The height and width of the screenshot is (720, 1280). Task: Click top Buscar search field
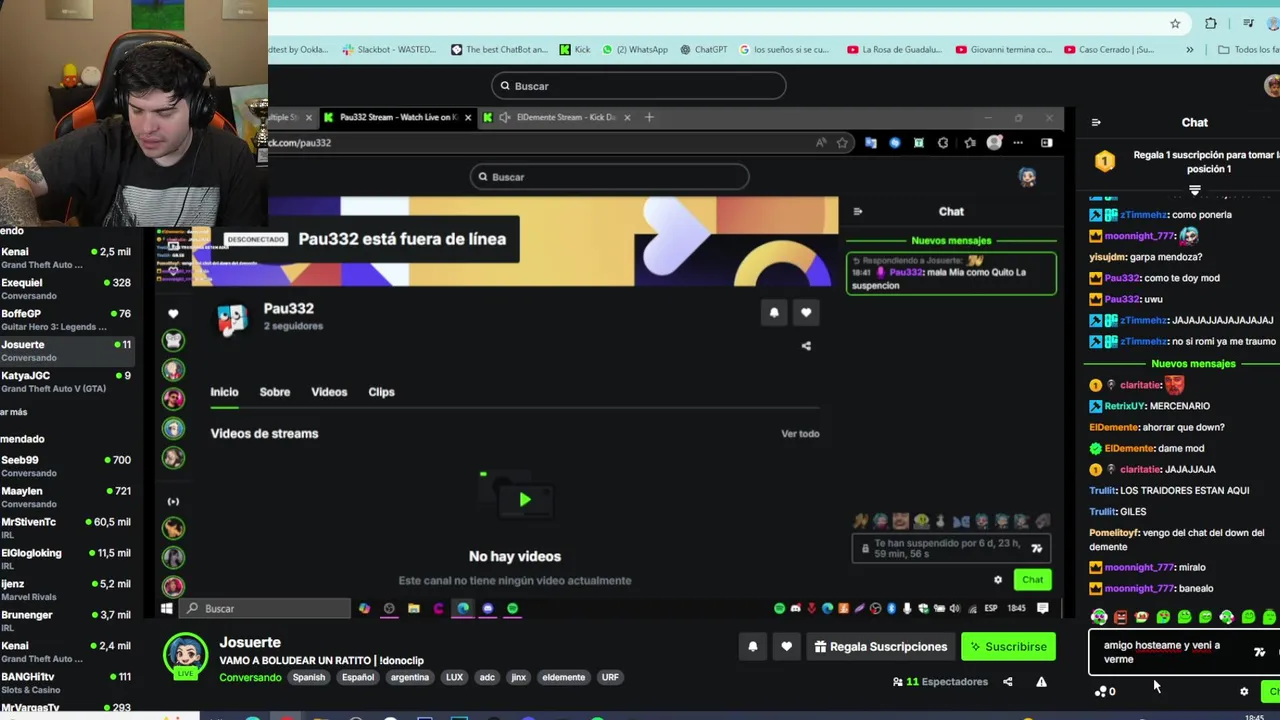coord(638,86)
